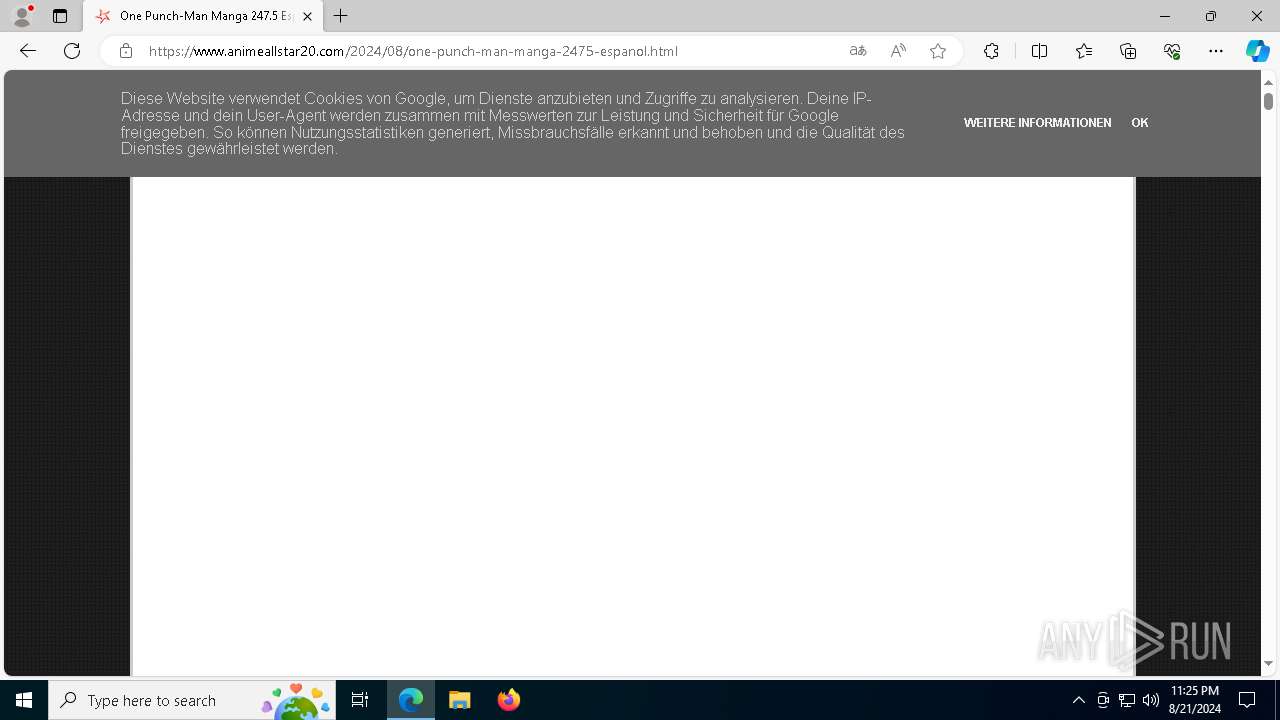Open the Favorites list
This screenshot has width=1280, height=720.
tap(1084, 51)
